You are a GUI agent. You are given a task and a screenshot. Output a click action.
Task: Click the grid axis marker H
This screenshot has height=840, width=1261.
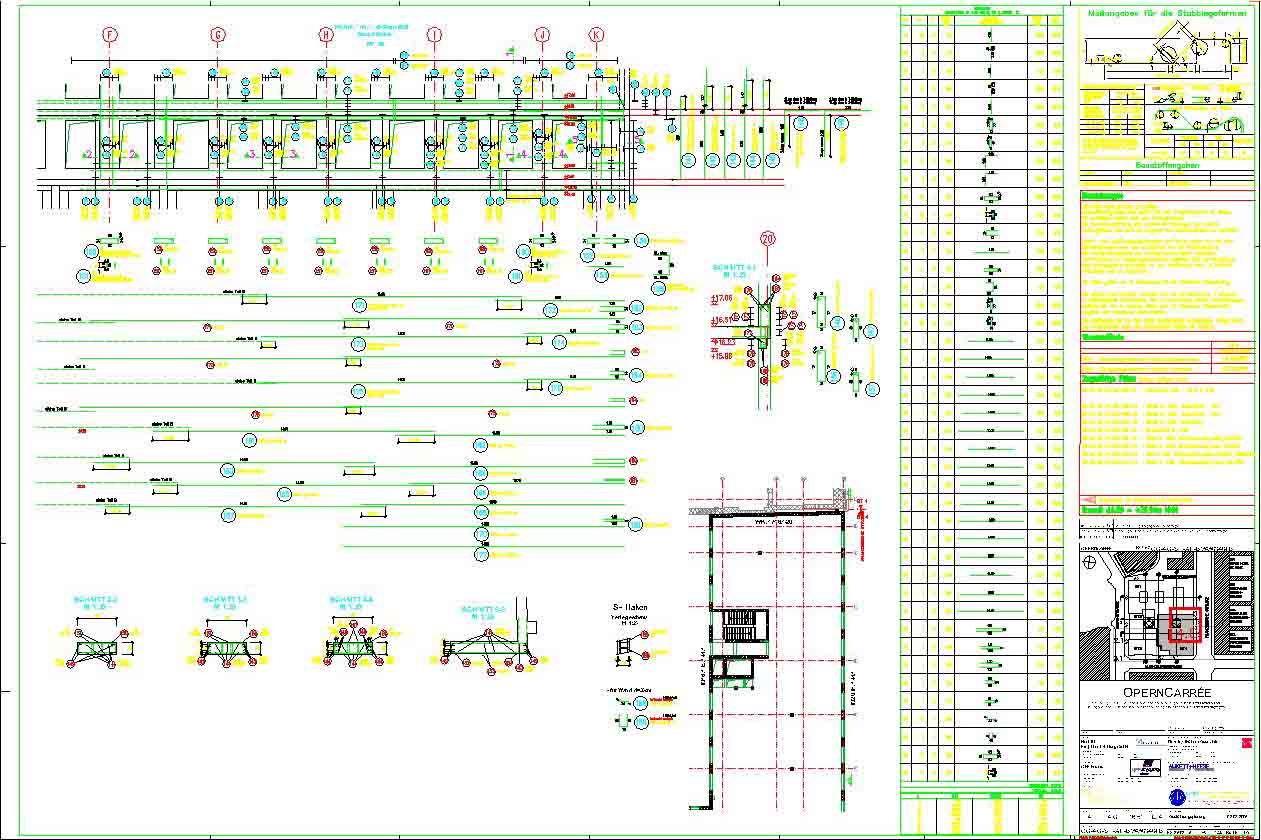[x=326, y=35]
